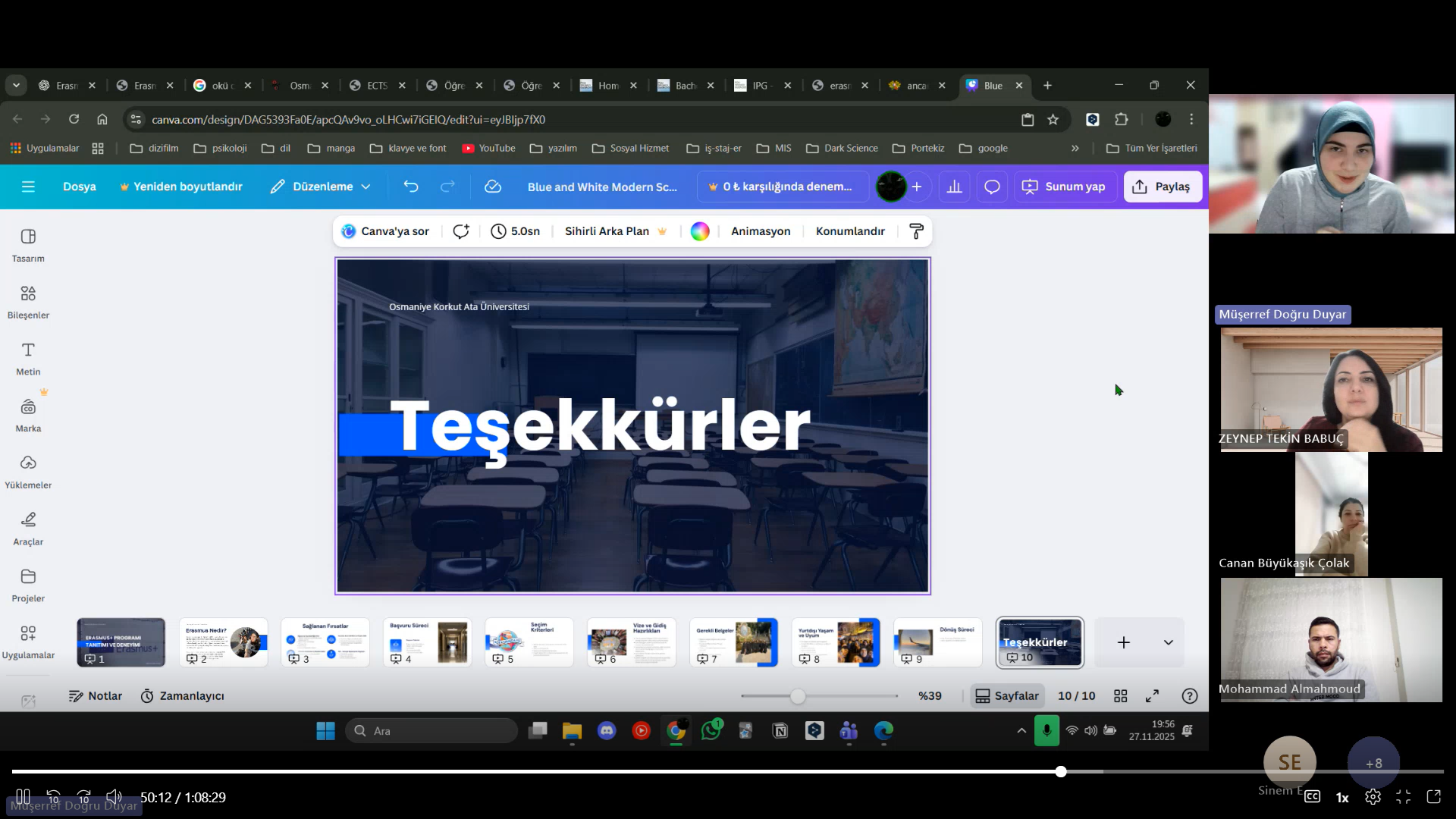The height and width of the screenshot is (819, 1456).
Task: Open the rainbow background color swatch
Action: [700, 231]
